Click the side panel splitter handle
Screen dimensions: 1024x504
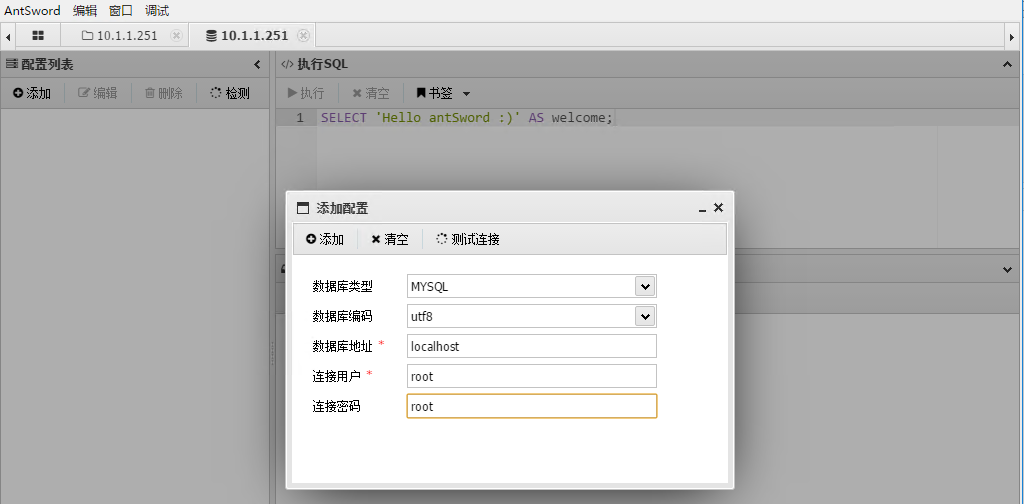[272, 353]
